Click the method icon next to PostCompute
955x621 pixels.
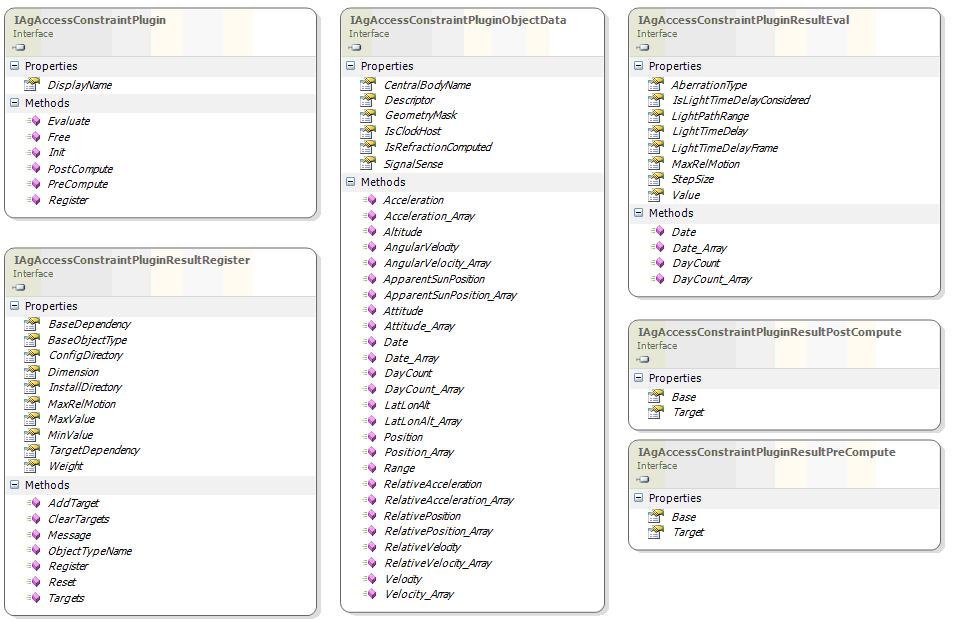[x=33, y=169]
